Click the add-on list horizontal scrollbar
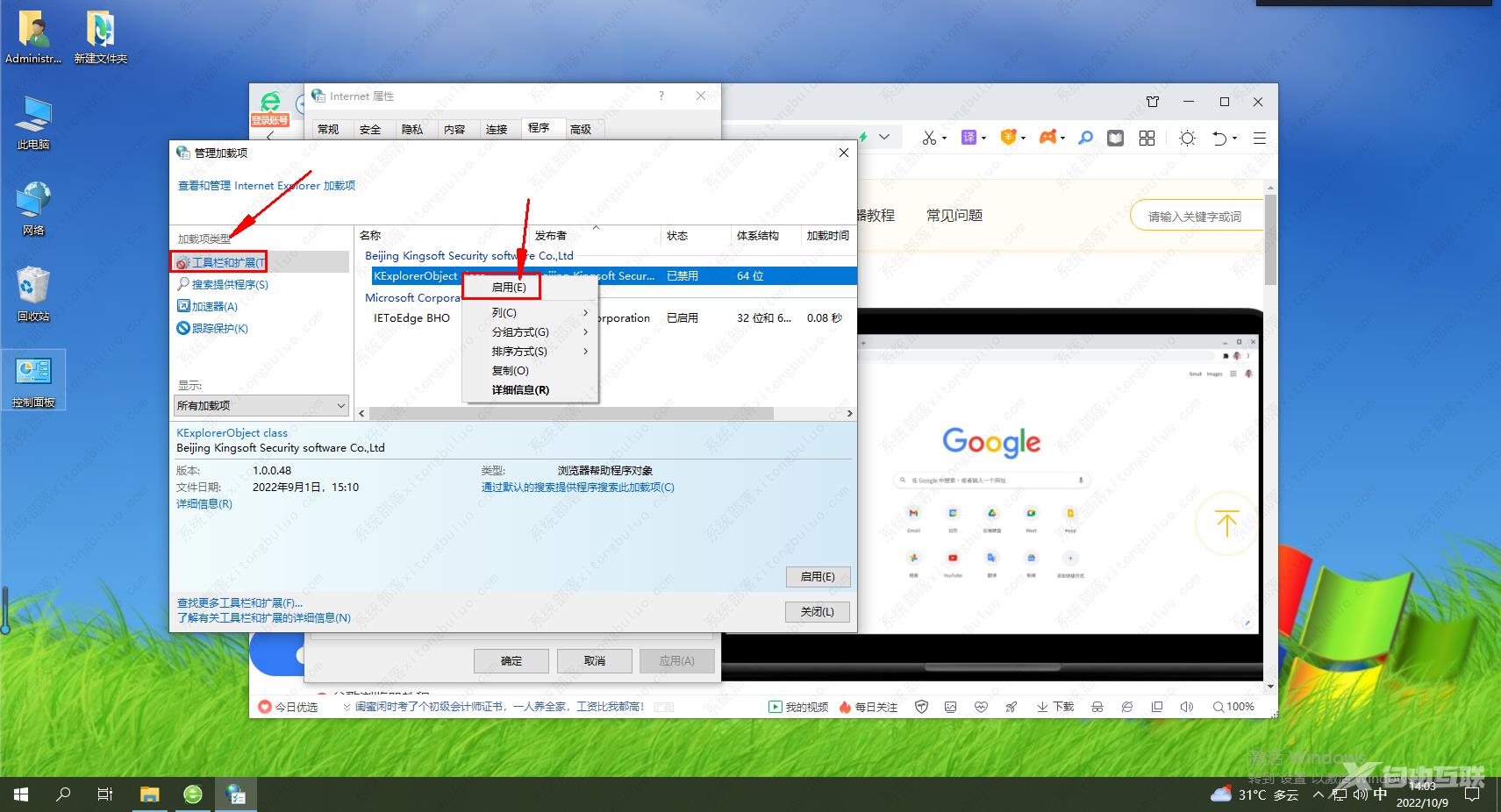This screenshot has width=1501, height=812. tap(571, 413)
